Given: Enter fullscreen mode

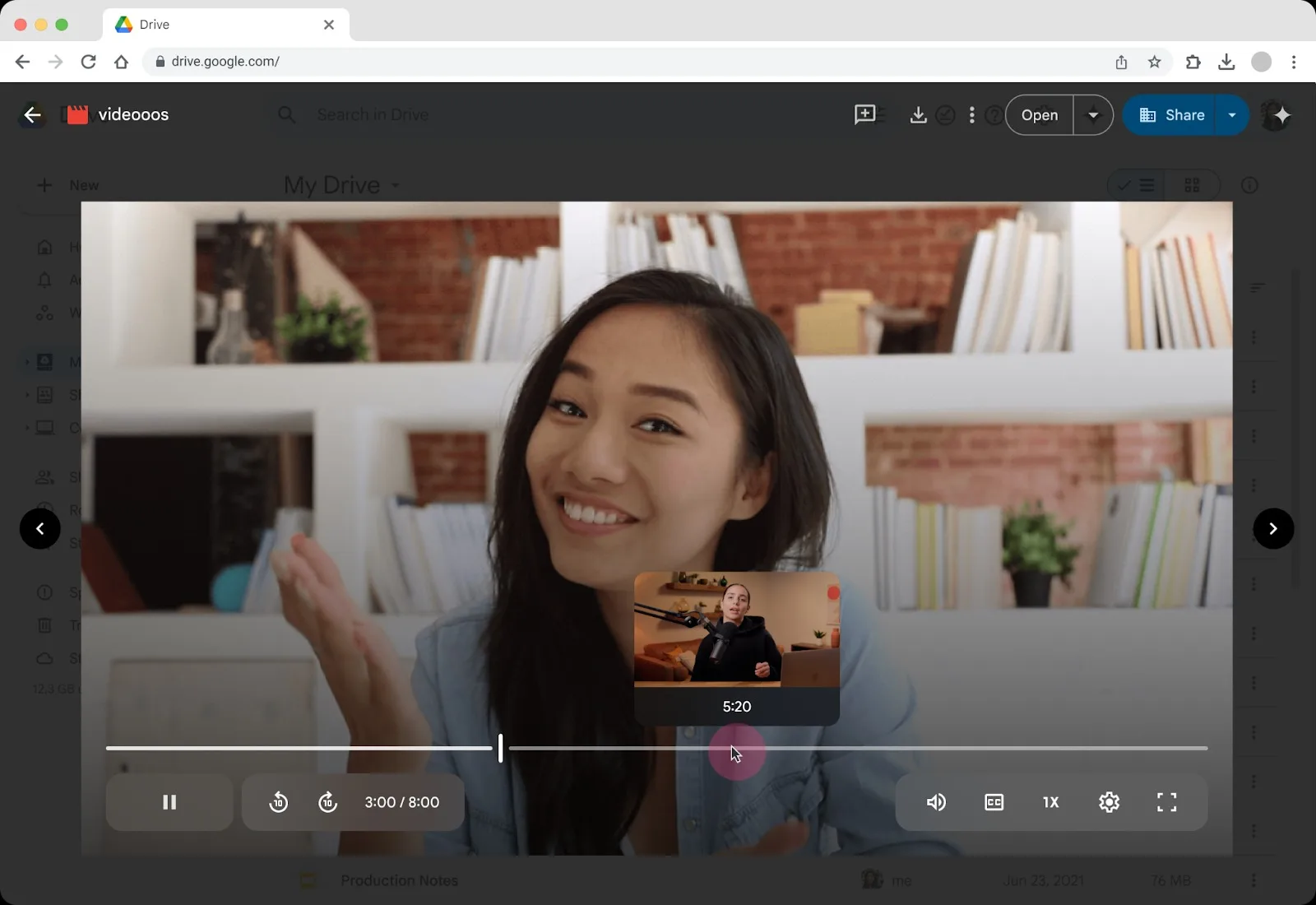Looking at the screenshot, I should click(1167, 802).
